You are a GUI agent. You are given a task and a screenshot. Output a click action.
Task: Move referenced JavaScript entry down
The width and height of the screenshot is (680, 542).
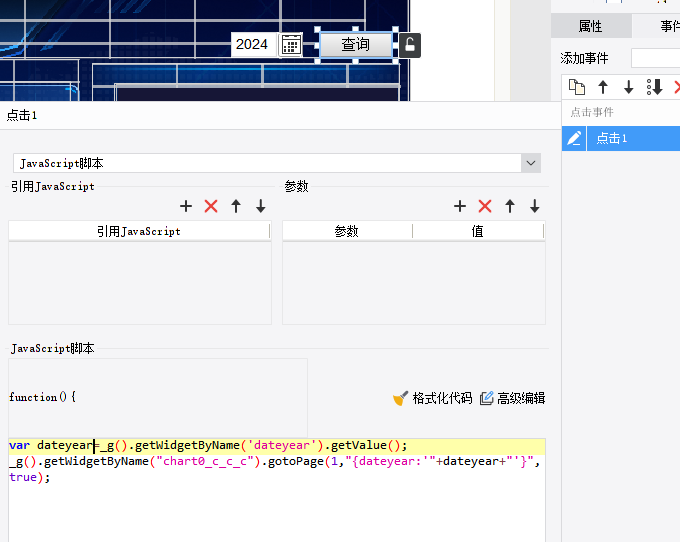(261, 206)
